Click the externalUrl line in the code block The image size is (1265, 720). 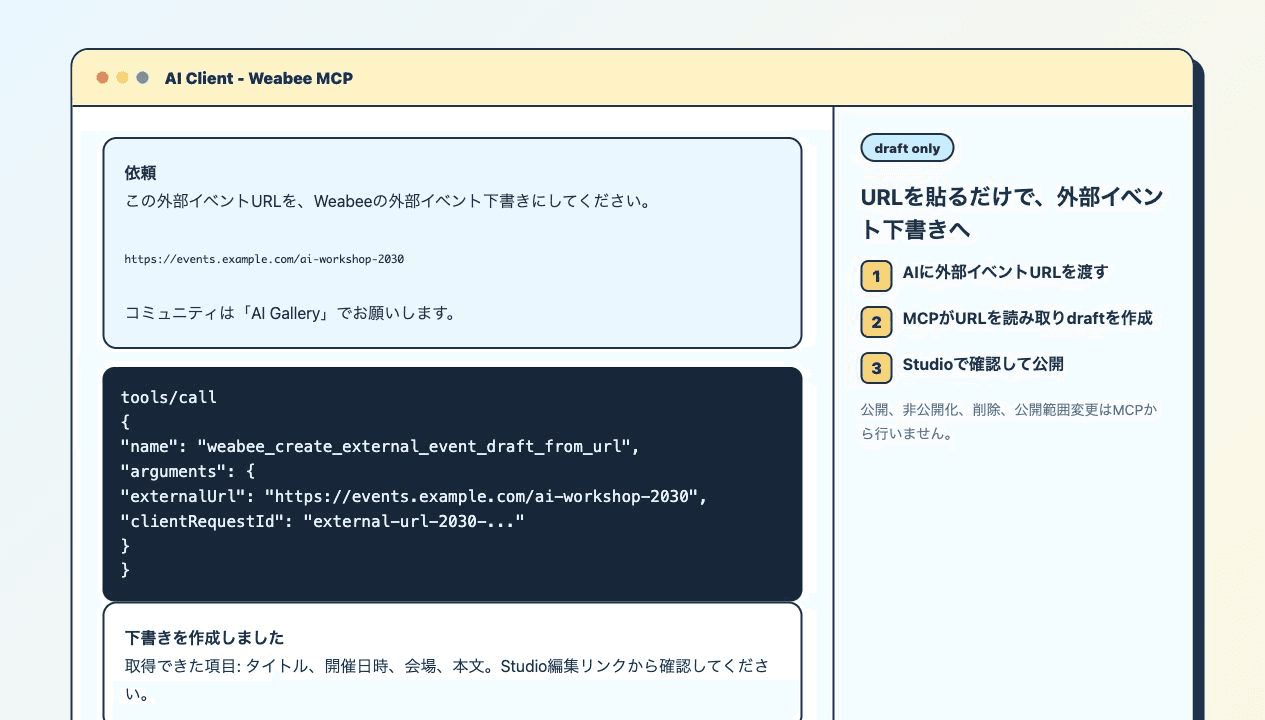pos(414,496)
